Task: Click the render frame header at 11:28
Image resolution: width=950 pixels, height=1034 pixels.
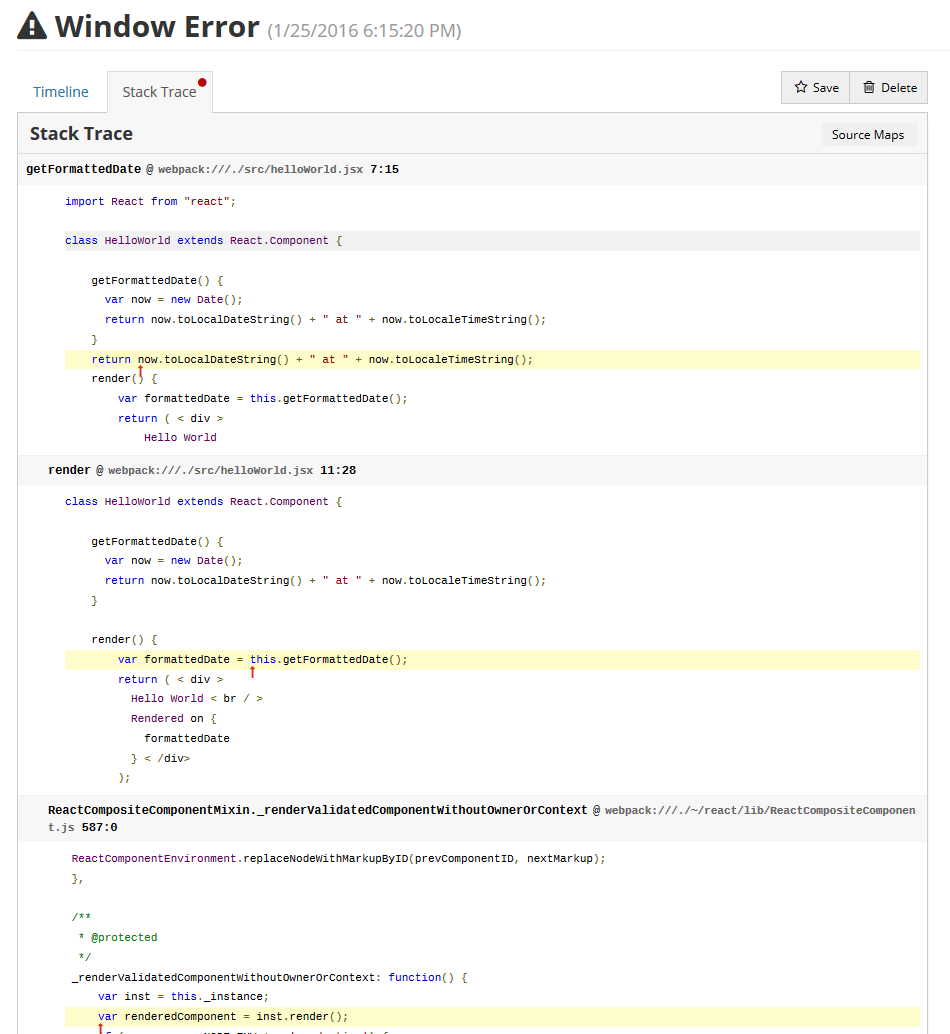Action: coord(472,470)
